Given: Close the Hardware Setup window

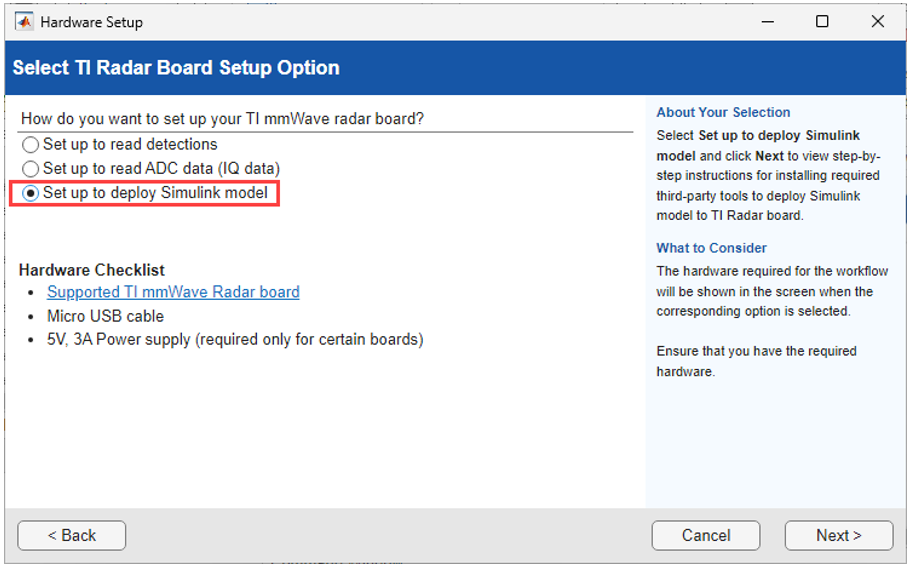Looking at the screenshot, I should tap(878, 21).
